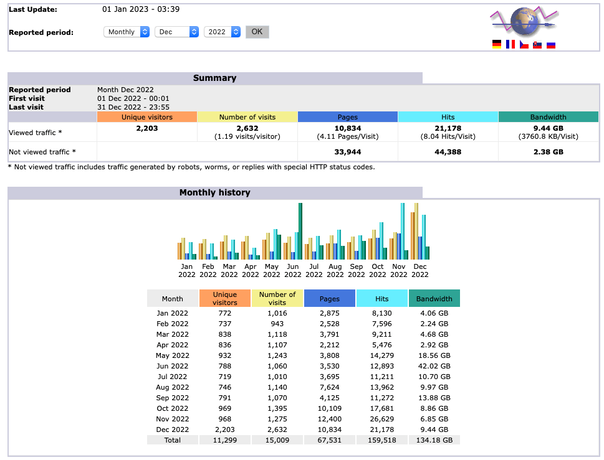Switch language using the French flag
The width and height of the screenshot is (604, 460).
click(x=510, y=44)
